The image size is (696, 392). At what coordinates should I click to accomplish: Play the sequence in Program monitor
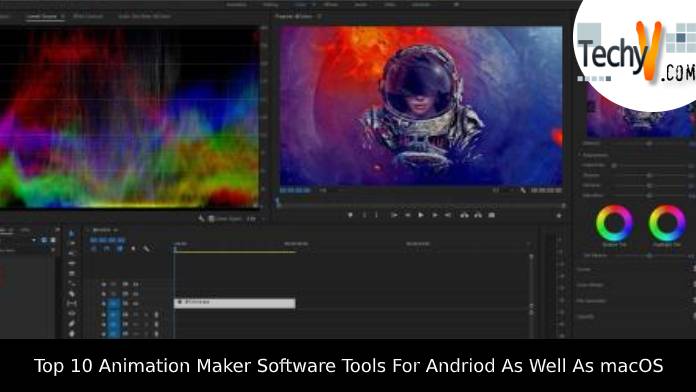[x=421, y=215]
